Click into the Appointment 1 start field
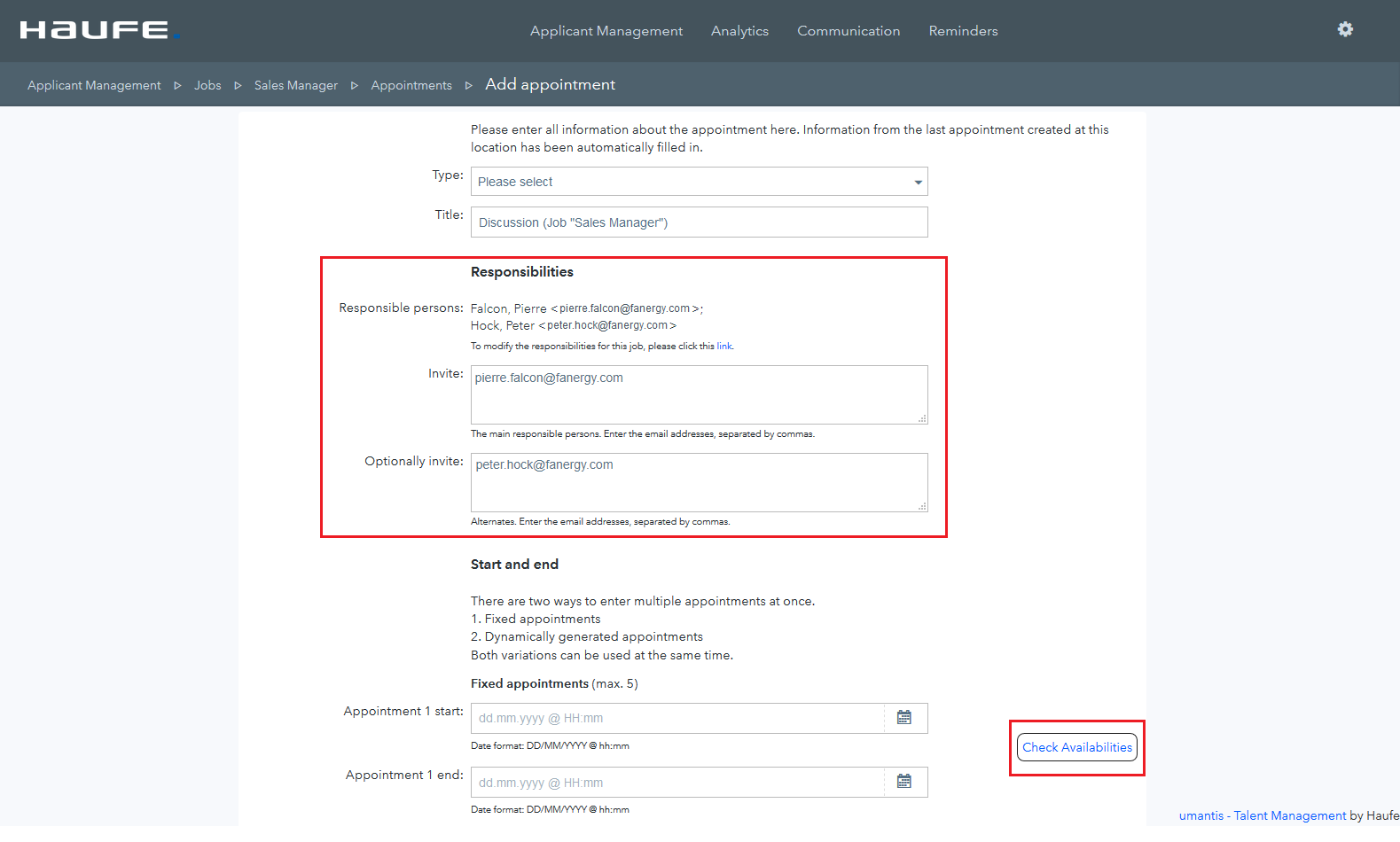 click(677, 718)
